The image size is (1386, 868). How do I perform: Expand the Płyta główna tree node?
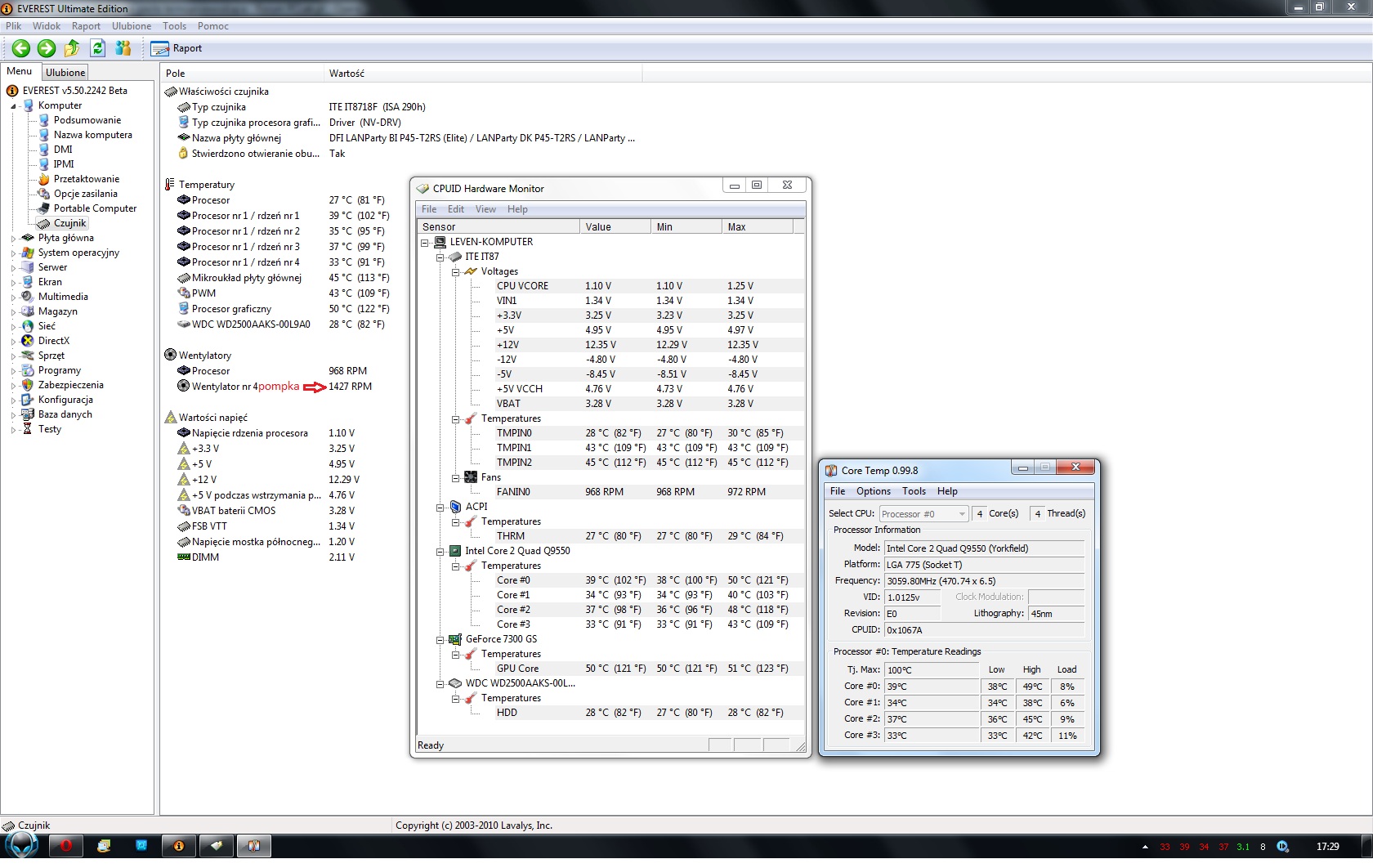13,239
